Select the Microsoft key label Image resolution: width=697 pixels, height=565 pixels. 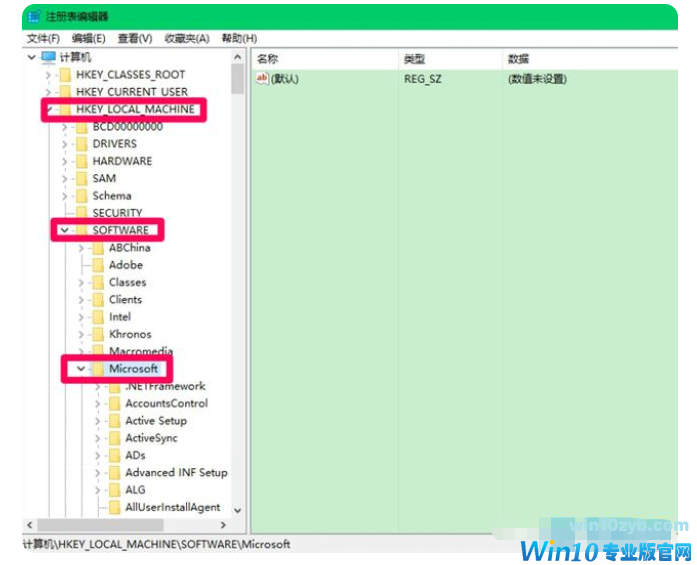click(133, 369)
